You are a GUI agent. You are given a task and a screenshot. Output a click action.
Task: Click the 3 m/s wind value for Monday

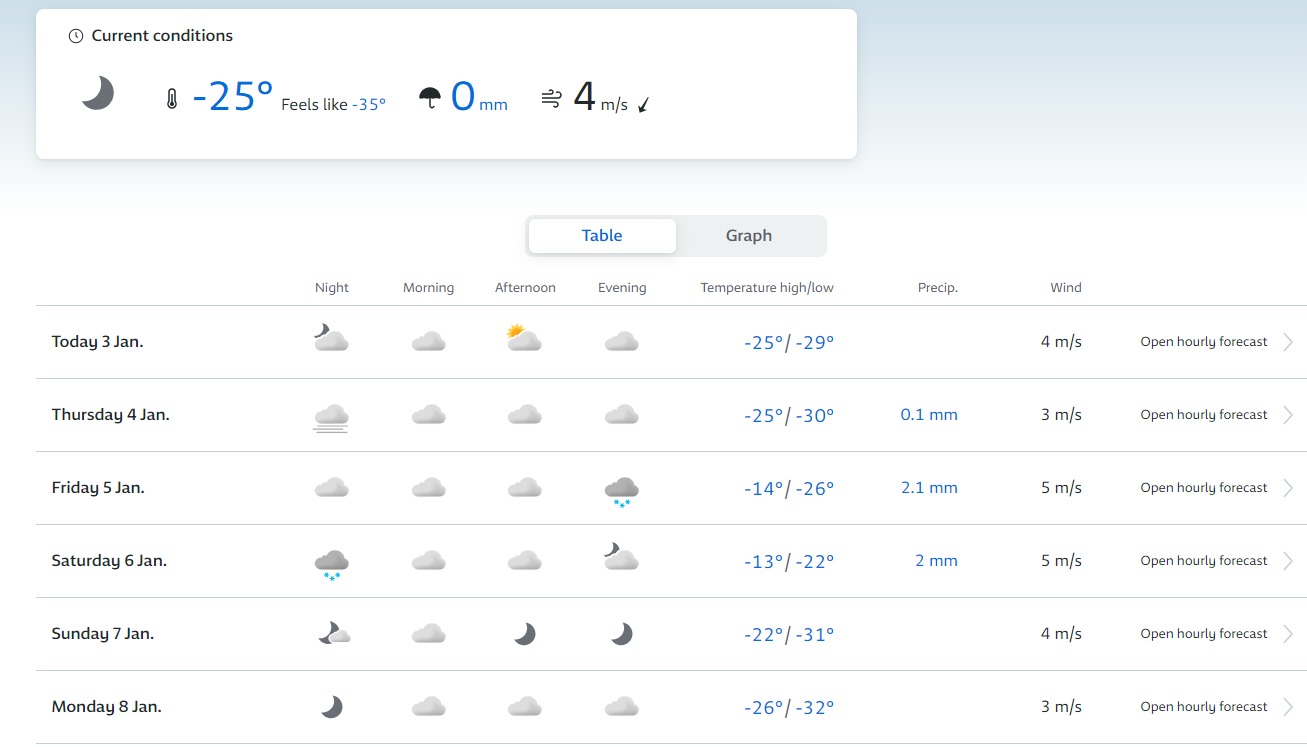(1061, 707)
